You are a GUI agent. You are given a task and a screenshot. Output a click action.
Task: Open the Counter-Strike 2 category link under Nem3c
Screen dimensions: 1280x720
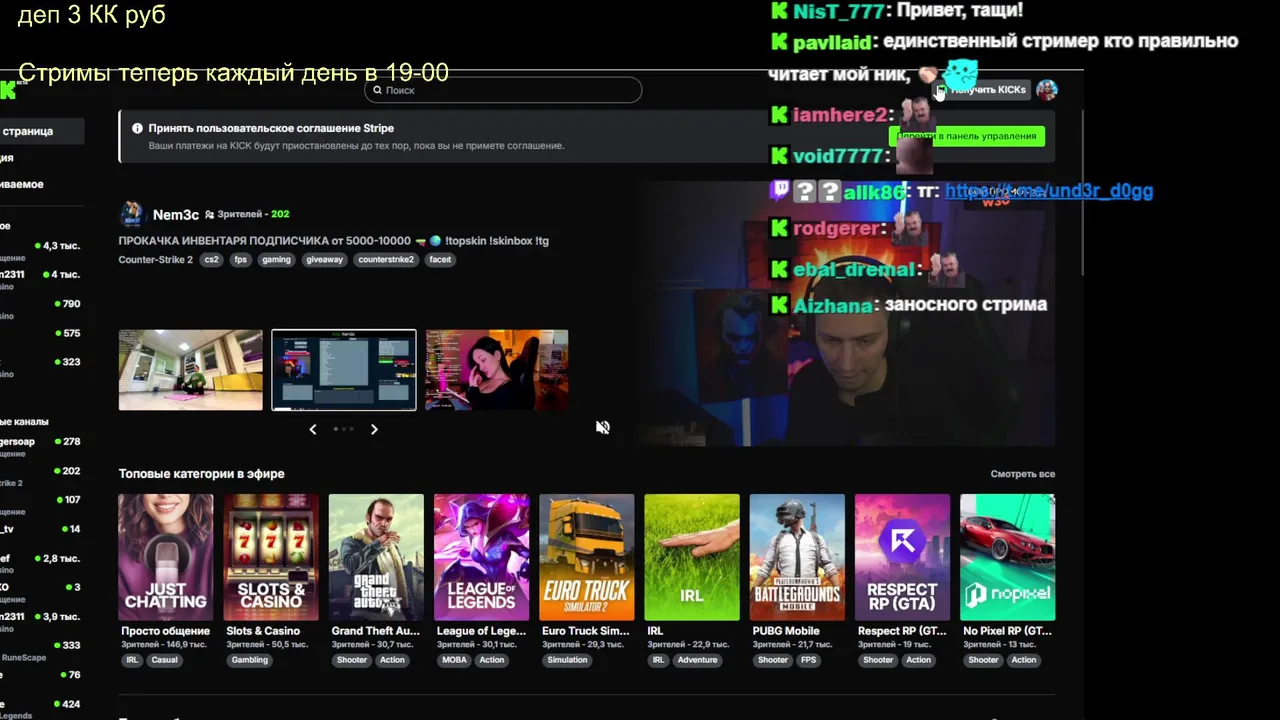pos(155,259)
